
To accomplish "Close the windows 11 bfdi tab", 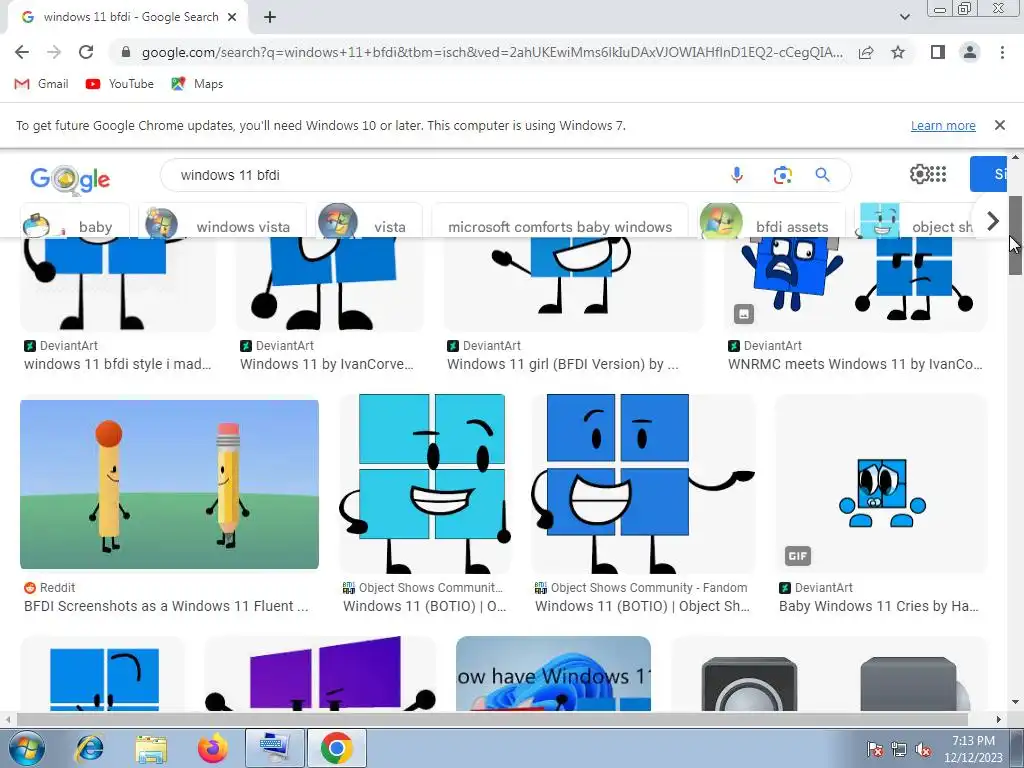I will [232, 17].
